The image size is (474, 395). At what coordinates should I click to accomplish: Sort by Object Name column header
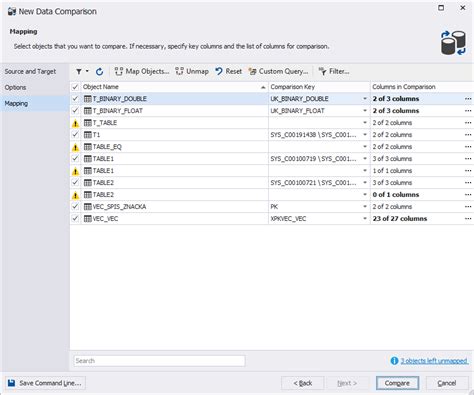174,87
